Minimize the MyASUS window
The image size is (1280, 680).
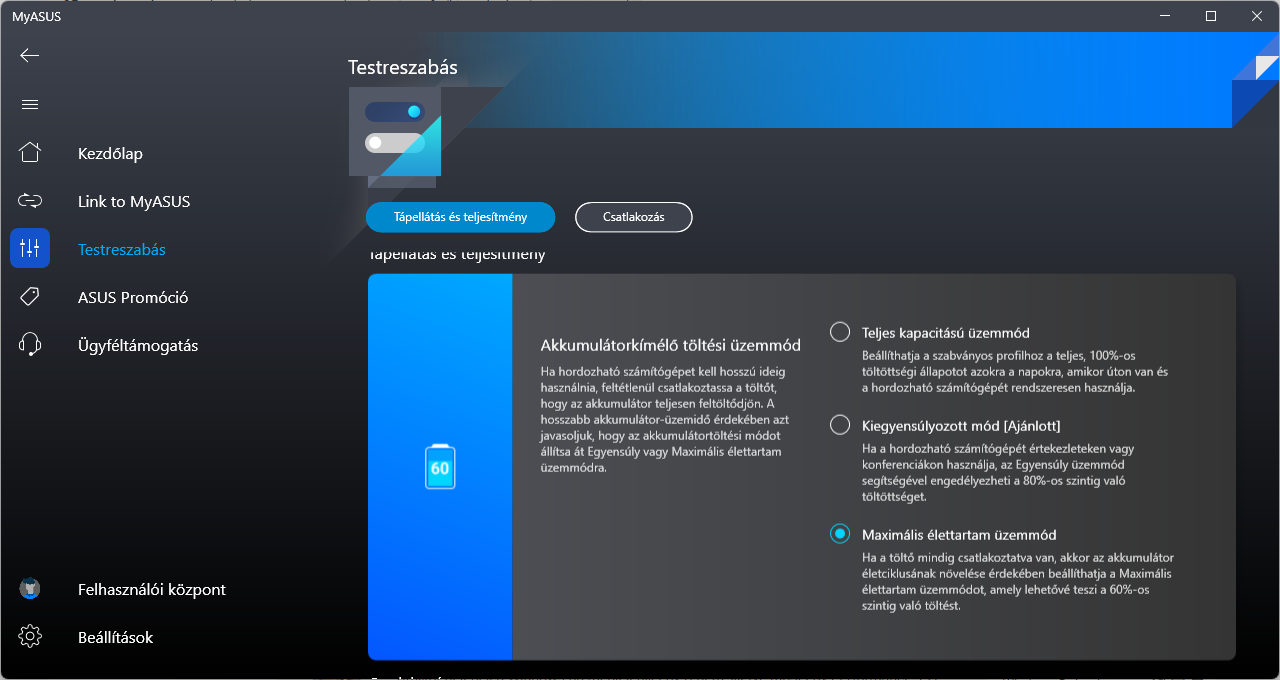[1165, 16]
